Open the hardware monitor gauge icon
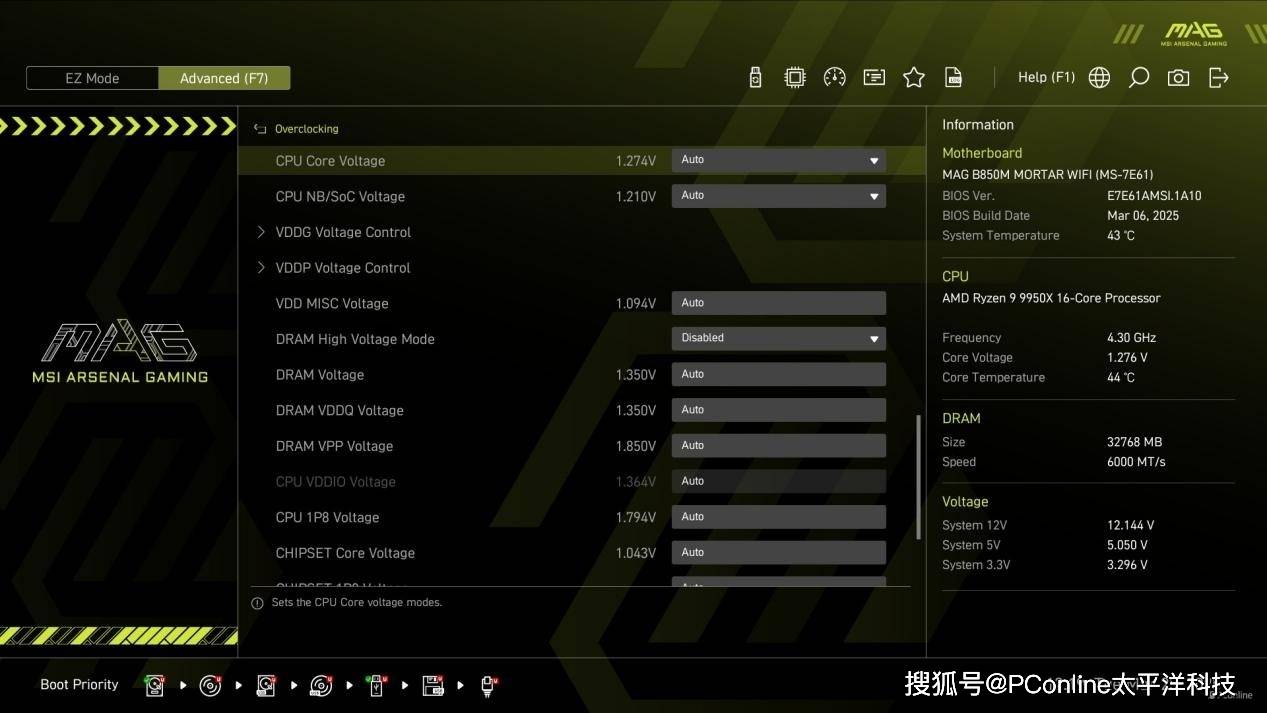Image resolution: width=1267 pixels, height=713 pixels. coord(835,77)
